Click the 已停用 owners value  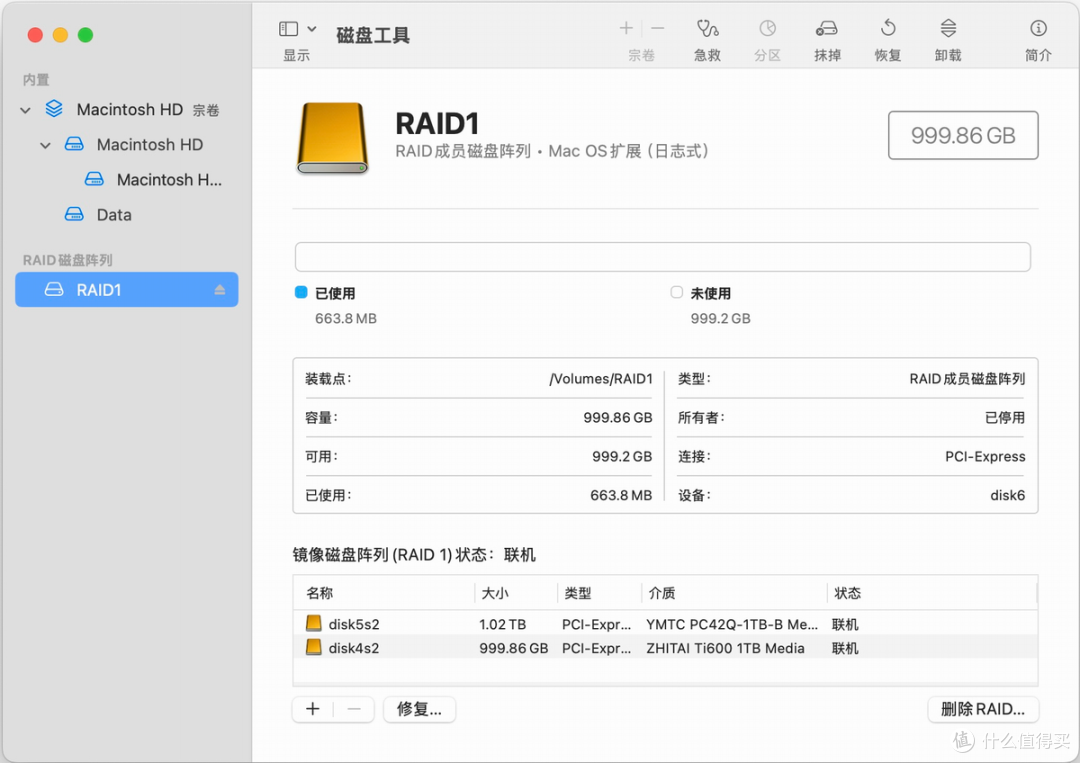[1005, 417]
